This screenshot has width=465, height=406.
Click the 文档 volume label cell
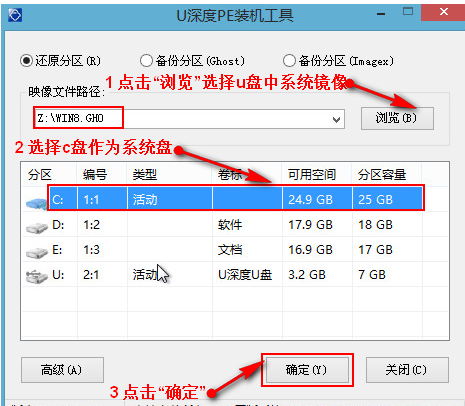click(230, 250)
